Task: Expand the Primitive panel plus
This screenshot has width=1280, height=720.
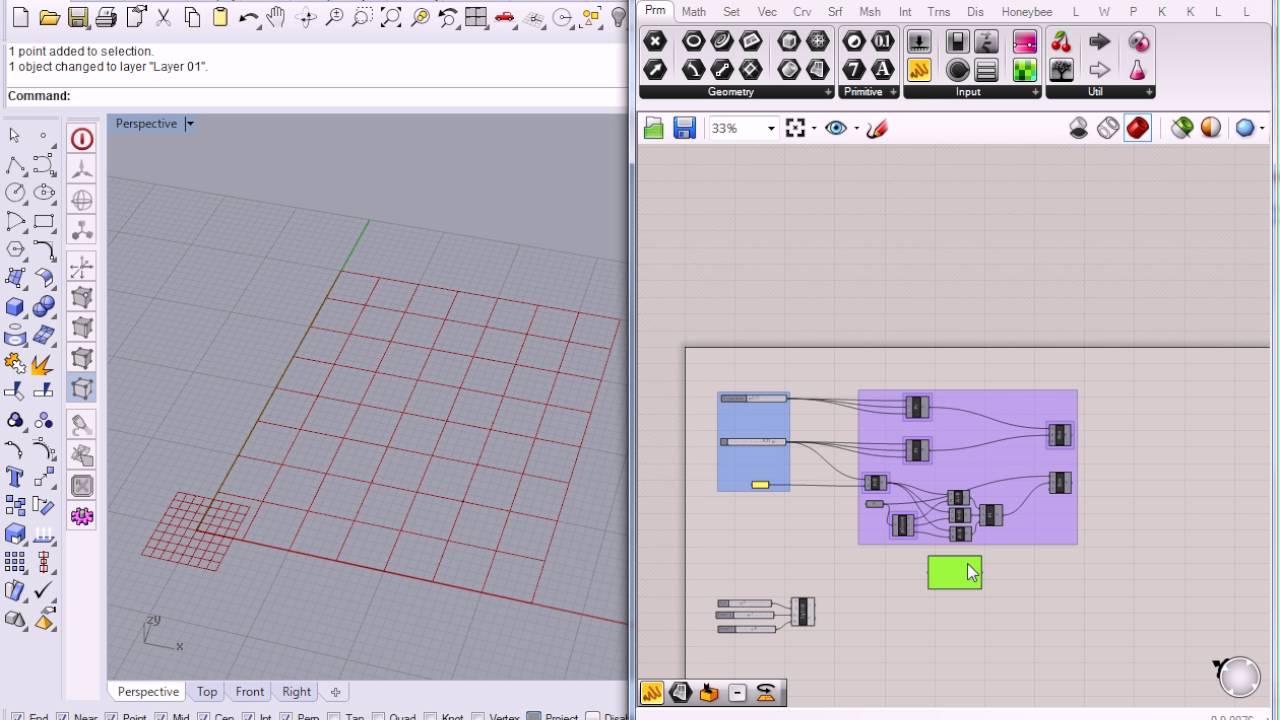Action: [x=892, y=92]
